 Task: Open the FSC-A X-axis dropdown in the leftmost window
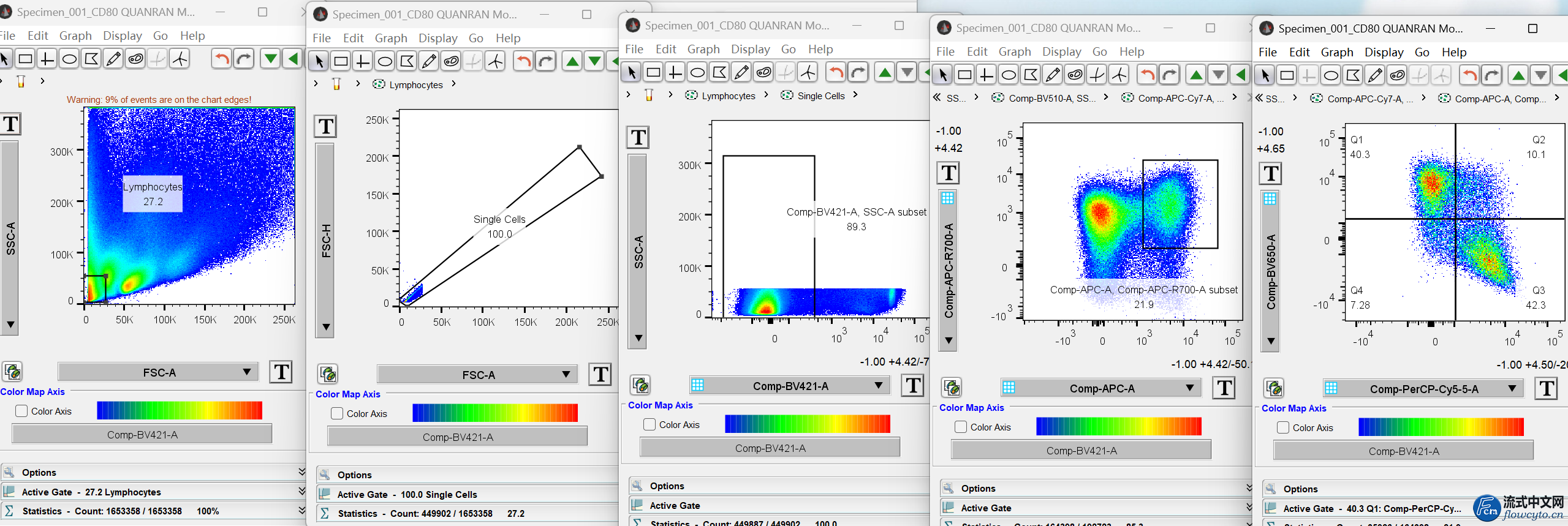[158, 372]
